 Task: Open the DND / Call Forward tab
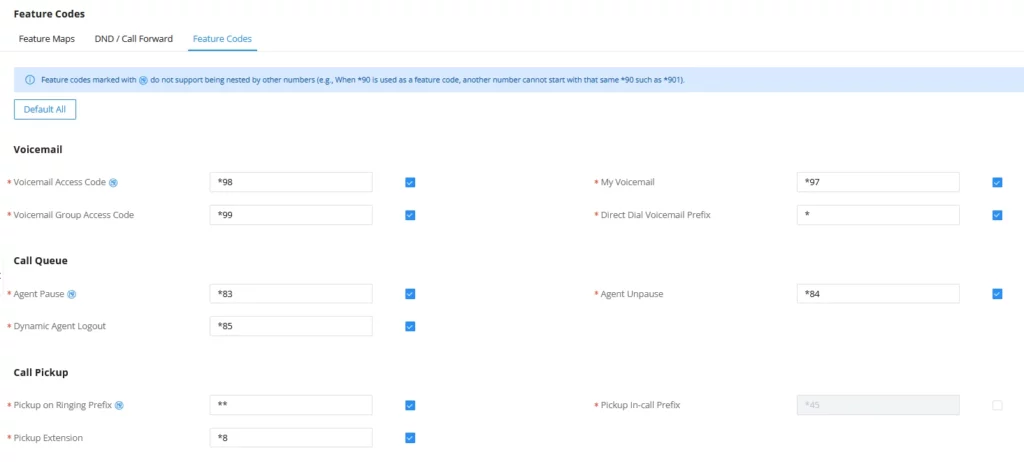pos(134,39)
